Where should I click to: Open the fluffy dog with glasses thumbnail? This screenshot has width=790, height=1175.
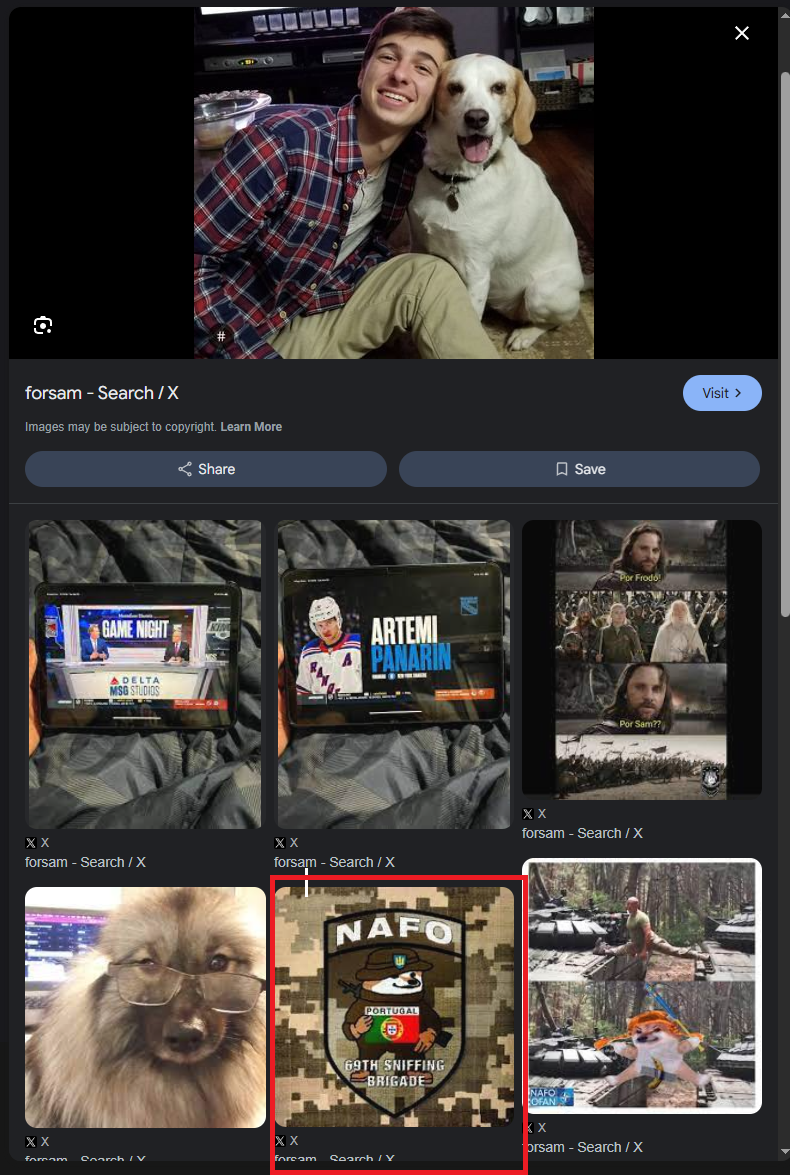pyautogui.click(x=145, y=1007)
